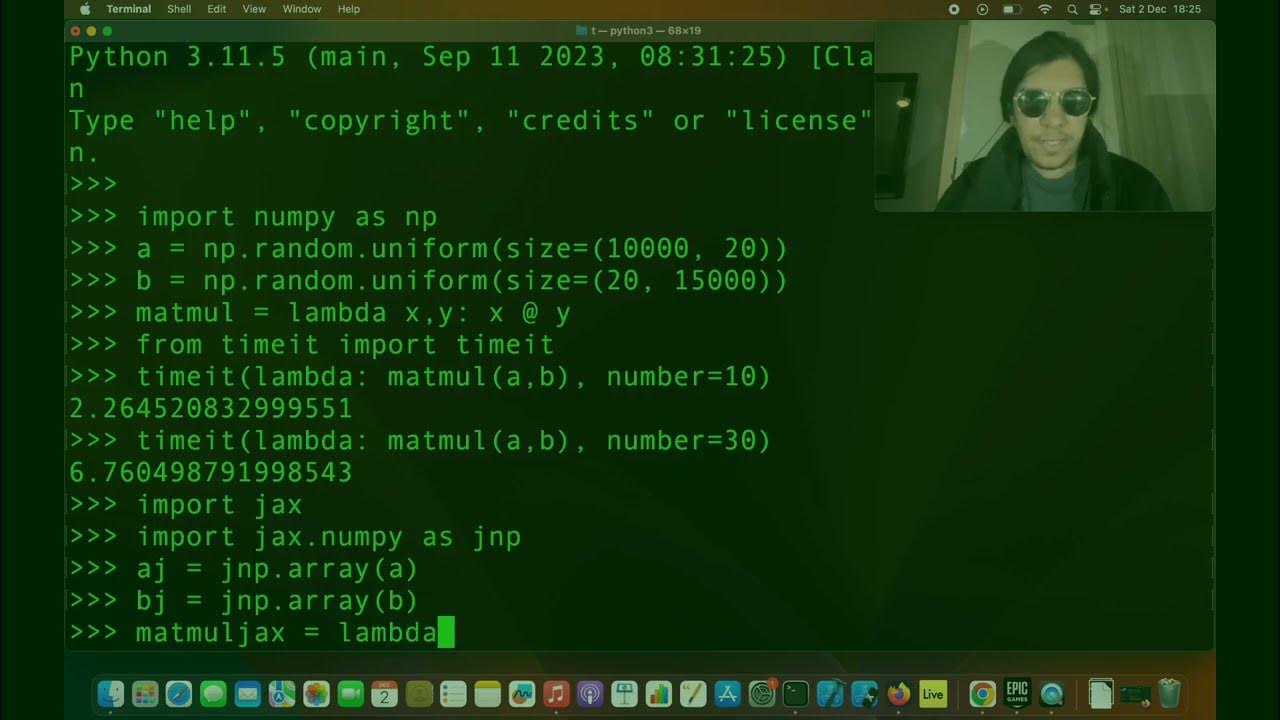This screenshot has width=1280, height=720.
Task: Open Mail from the dock
Action: pos(247,693)
